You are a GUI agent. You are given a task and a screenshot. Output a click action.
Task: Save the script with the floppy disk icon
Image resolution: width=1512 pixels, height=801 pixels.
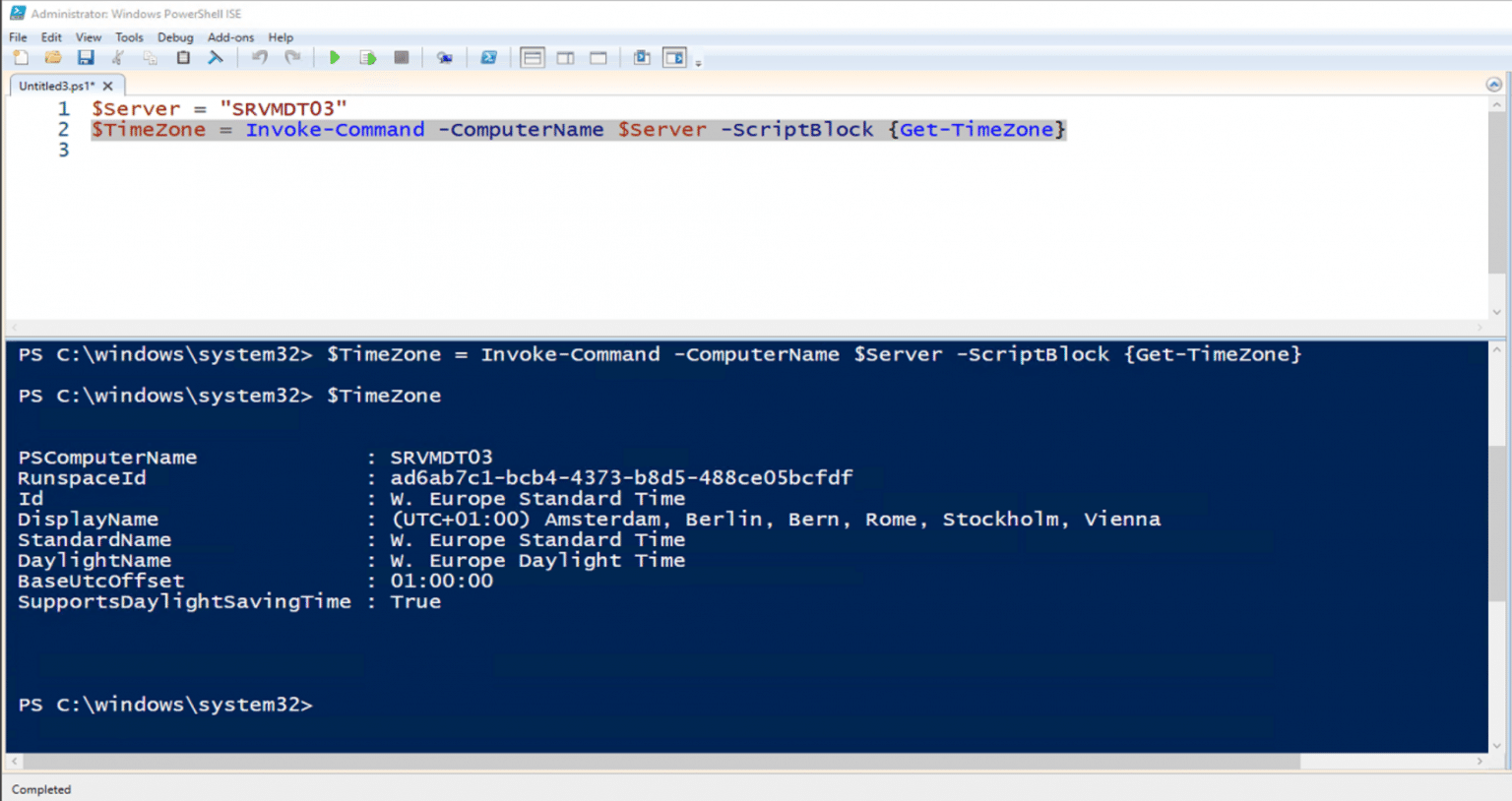click(x=86, y=58)
